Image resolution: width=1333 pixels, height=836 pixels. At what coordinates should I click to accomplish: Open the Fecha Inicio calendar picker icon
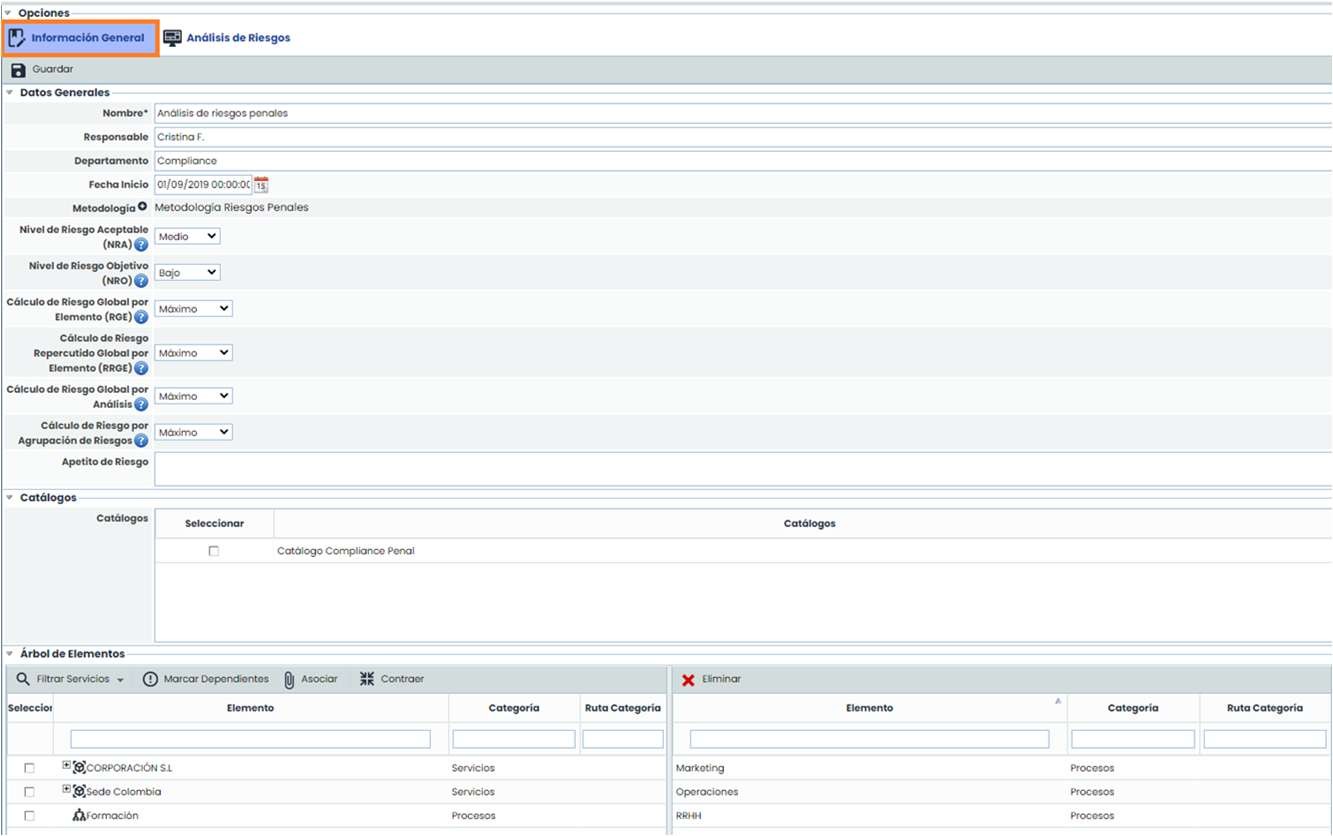pyautogui.click(x=261, y=185)
